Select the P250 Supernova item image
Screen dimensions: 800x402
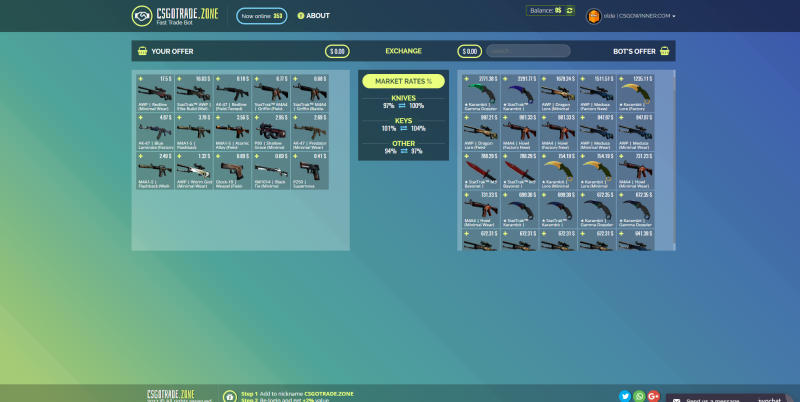click(310, 171)
